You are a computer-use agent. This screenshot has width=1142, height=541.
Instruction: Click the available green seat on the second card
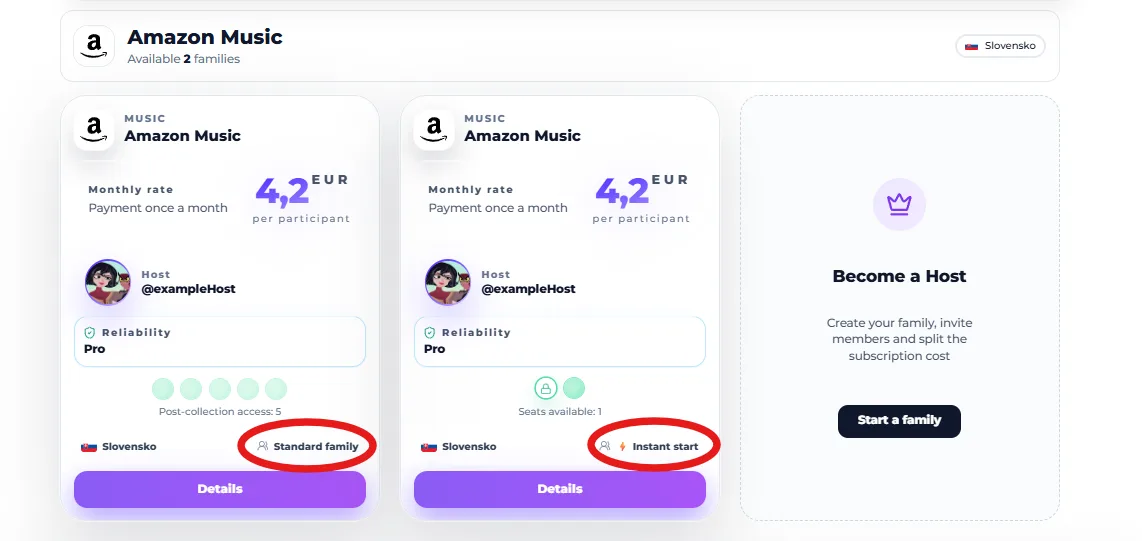pyautogui.click(x=574, y=388)
